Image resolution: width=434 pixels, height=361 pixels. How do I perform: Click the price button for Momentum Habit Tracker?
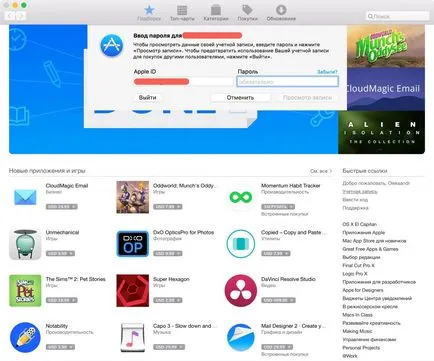coord(278,207)
